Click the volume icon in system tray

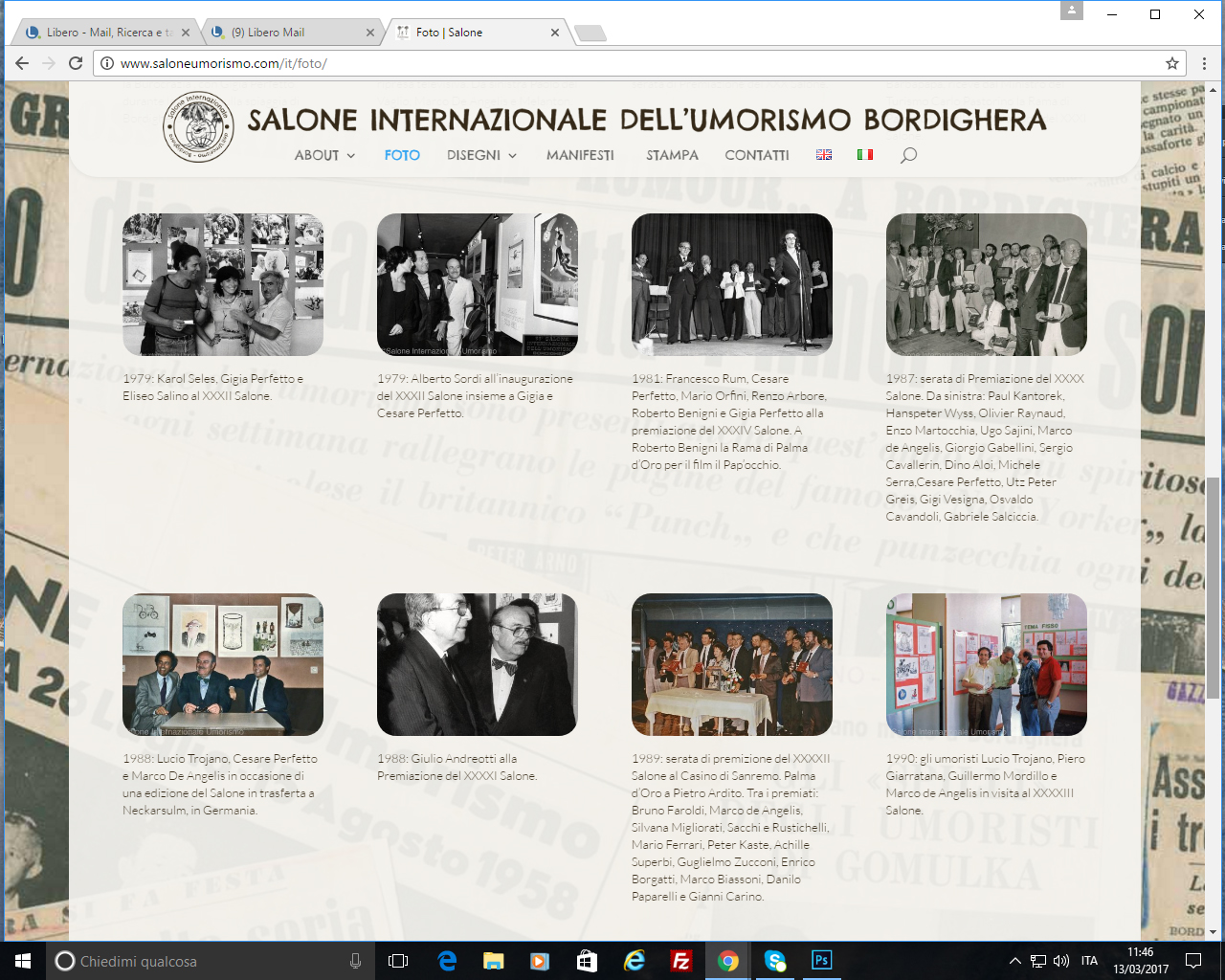coord(1061,961)
